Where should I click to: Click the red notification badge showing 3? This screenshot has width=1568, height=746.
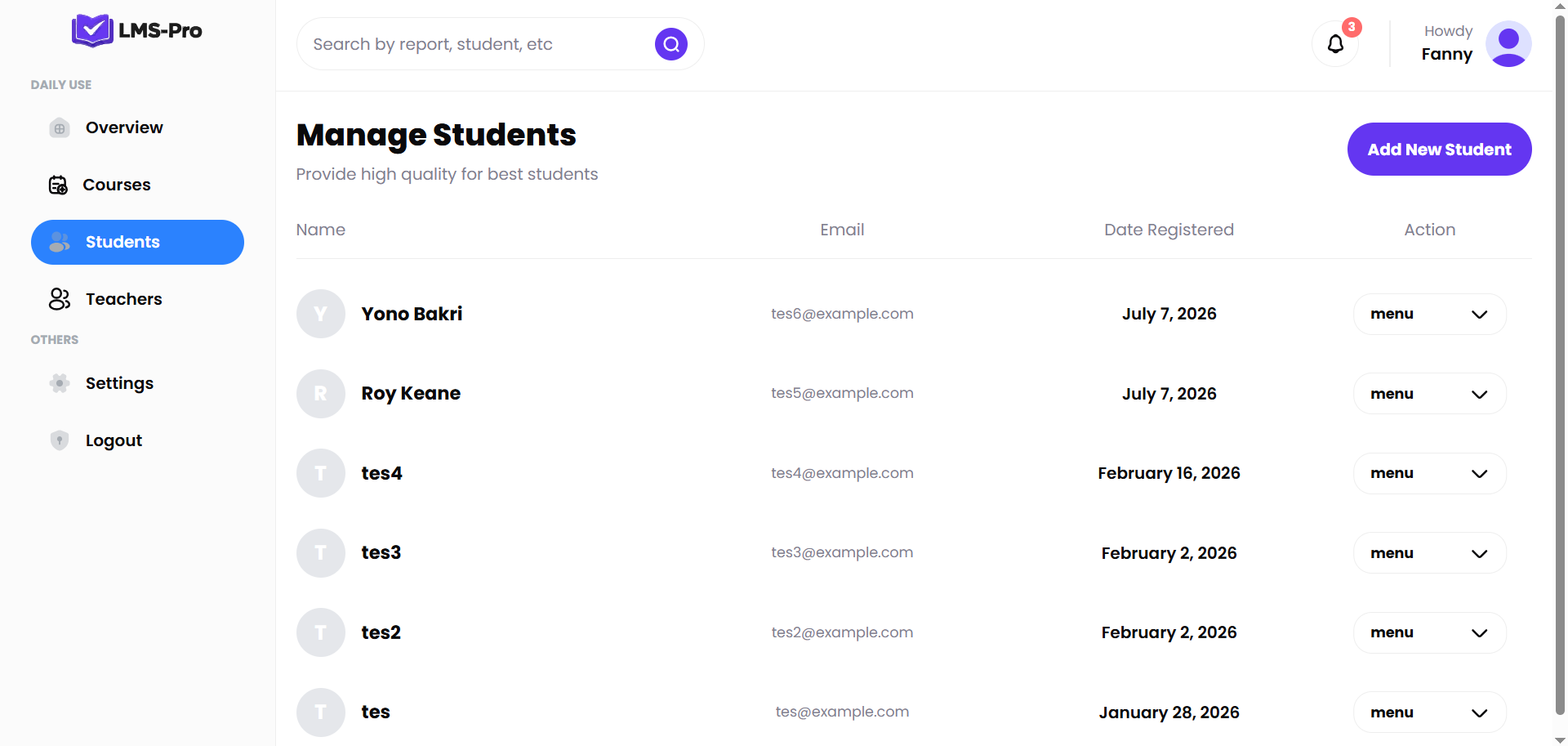pyautogui.click(x=1352, y=27)
